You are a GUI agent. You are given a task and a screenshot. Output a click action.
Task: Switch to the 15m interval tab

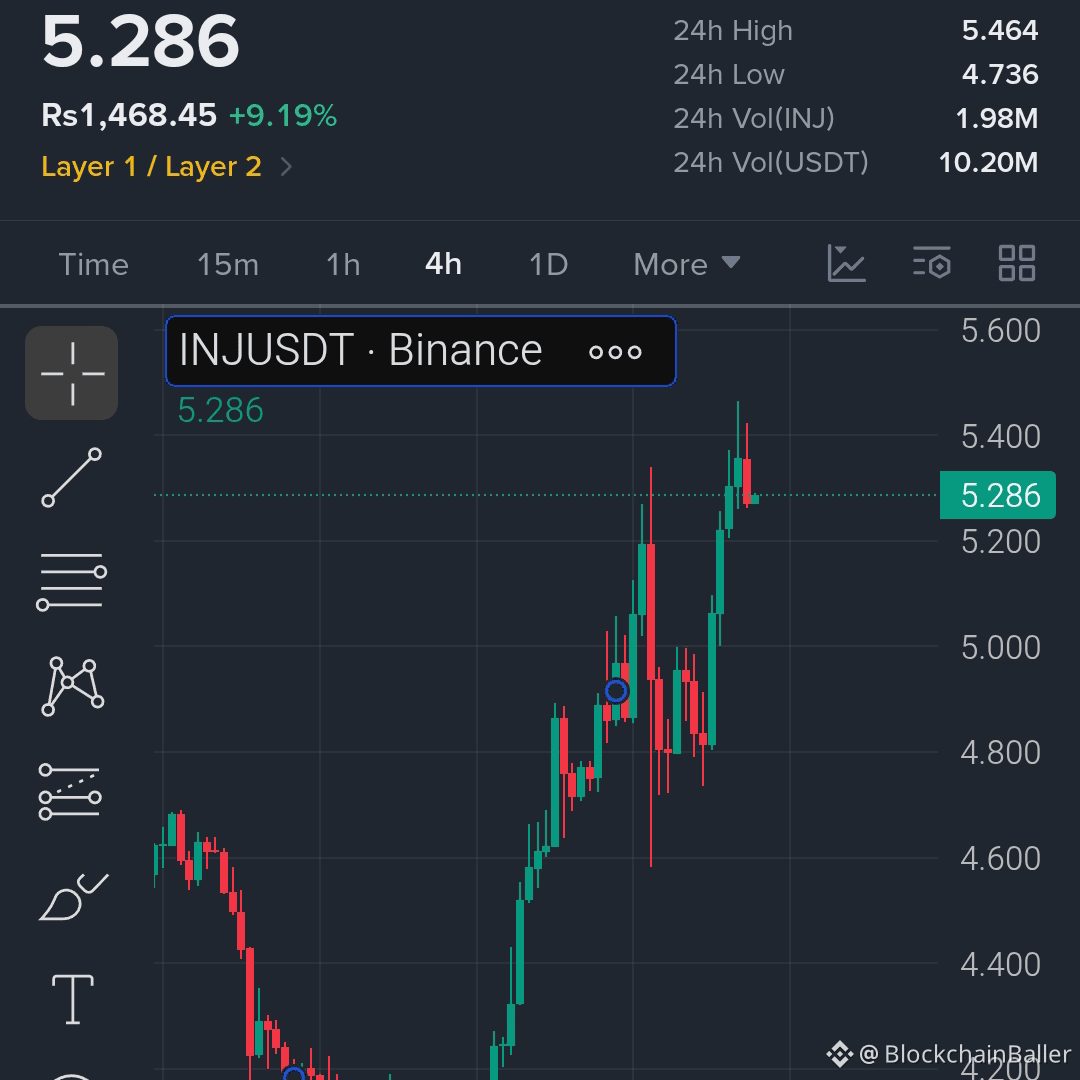click(228, 264)
